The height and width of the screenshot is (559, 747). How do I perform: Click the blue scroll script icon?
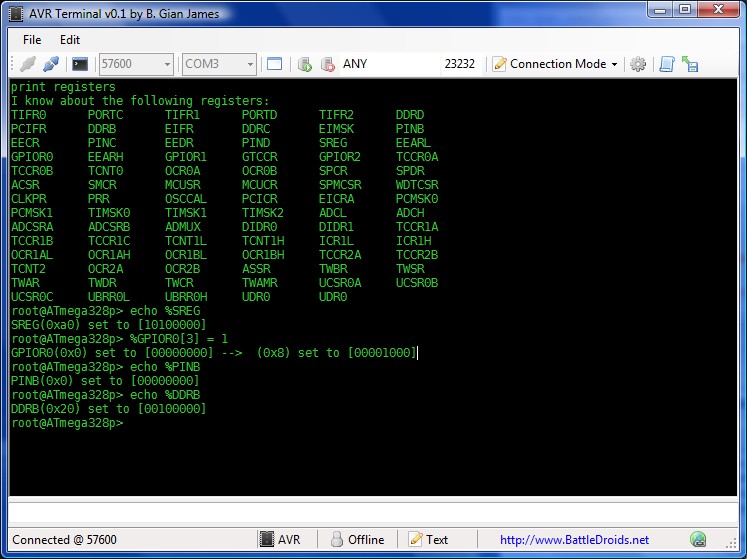pyautogui.click(x=666, y=64)
